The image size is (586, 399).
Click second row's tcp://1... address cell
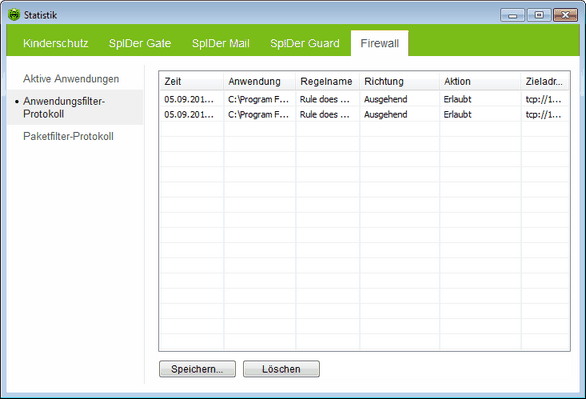pos(545,115)
